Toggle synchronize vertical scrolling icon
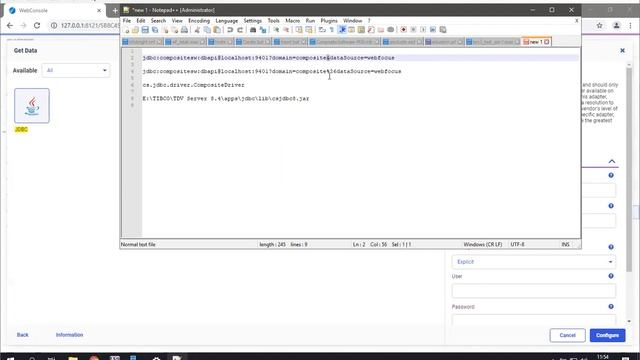Image resolution: width=640 pixels, height=360 pixels. [x=299, y=30]
